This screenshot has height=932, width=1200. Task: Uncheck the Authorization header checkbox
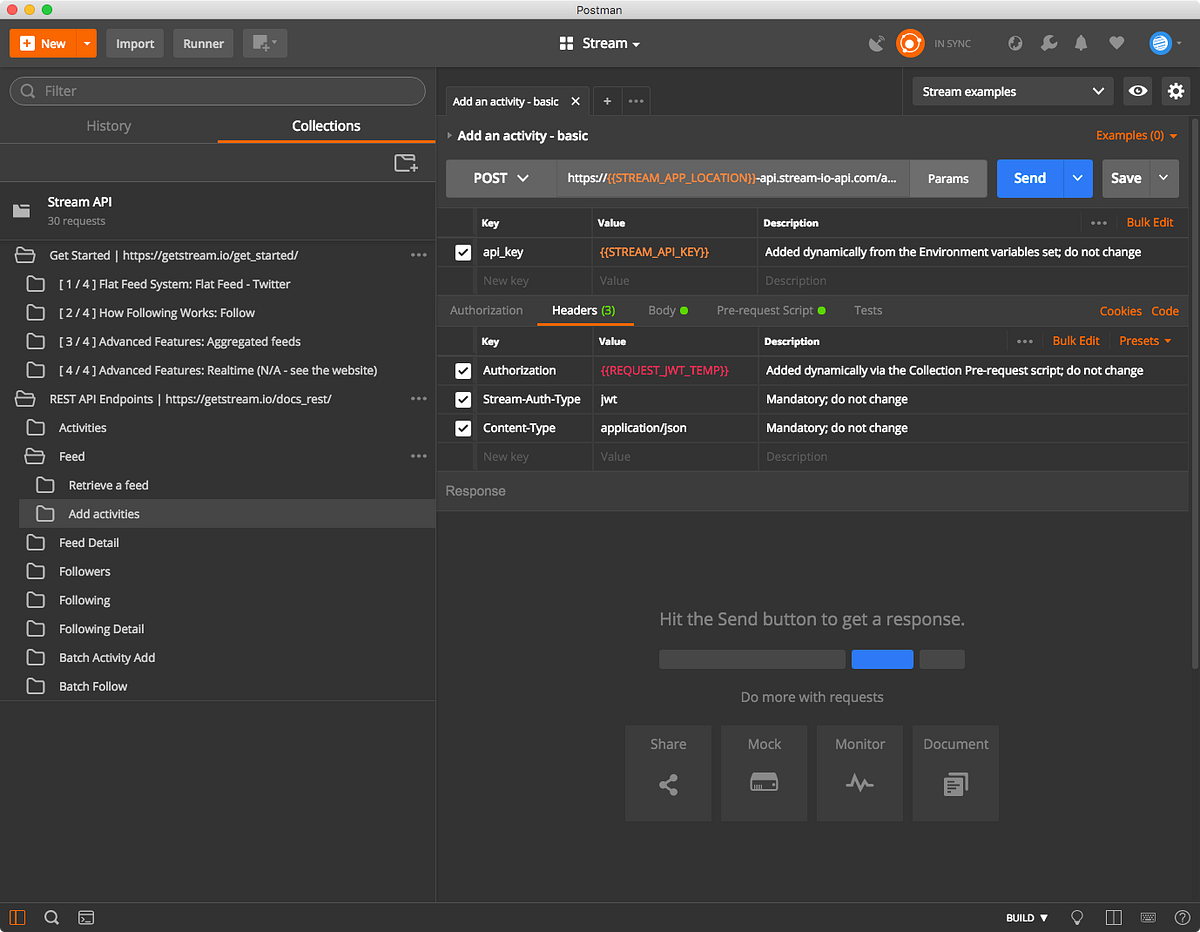pyautogui.click(x=463, y=370)
